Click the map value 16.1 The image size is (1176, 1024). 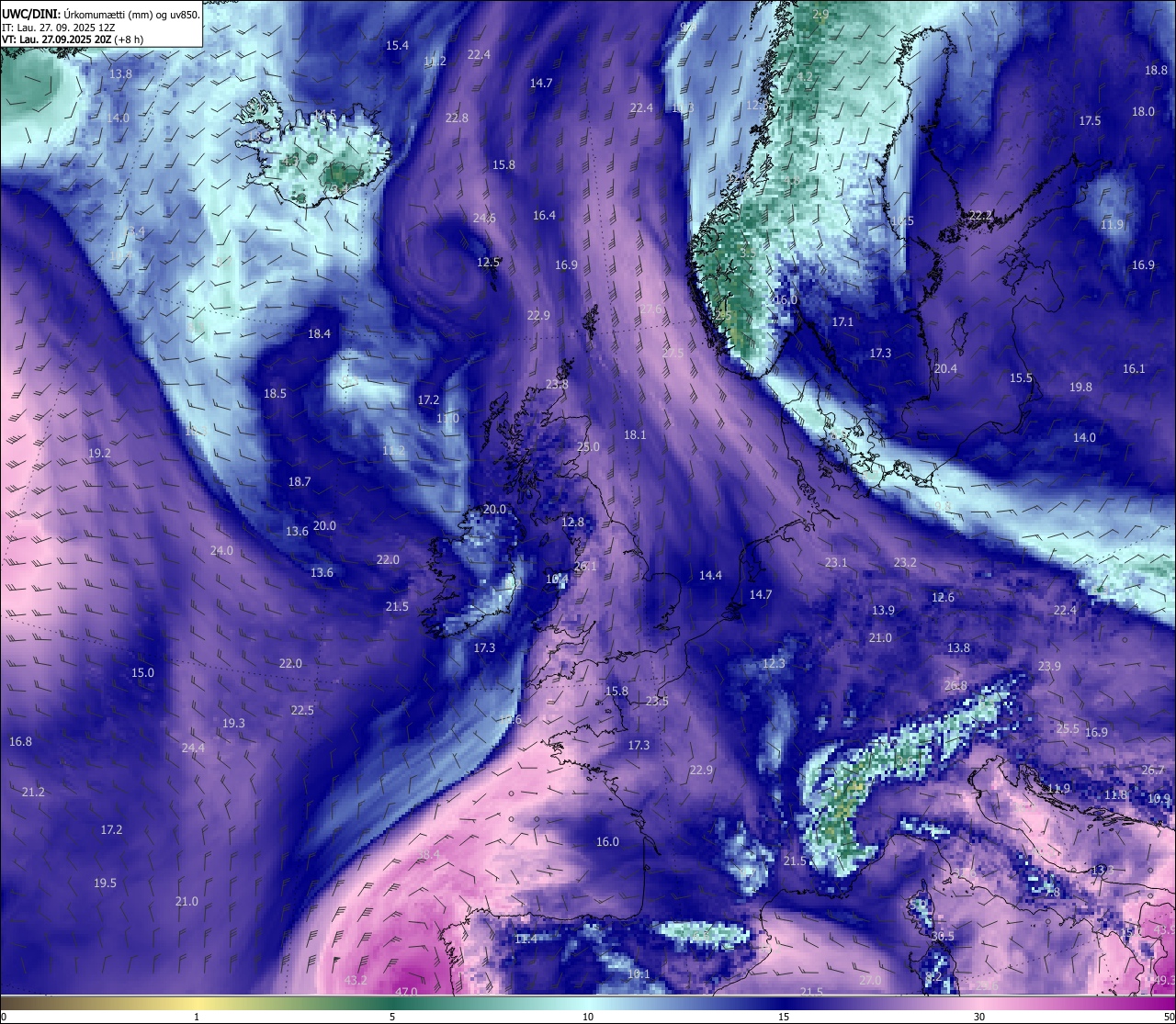(x=1134, y=368)
